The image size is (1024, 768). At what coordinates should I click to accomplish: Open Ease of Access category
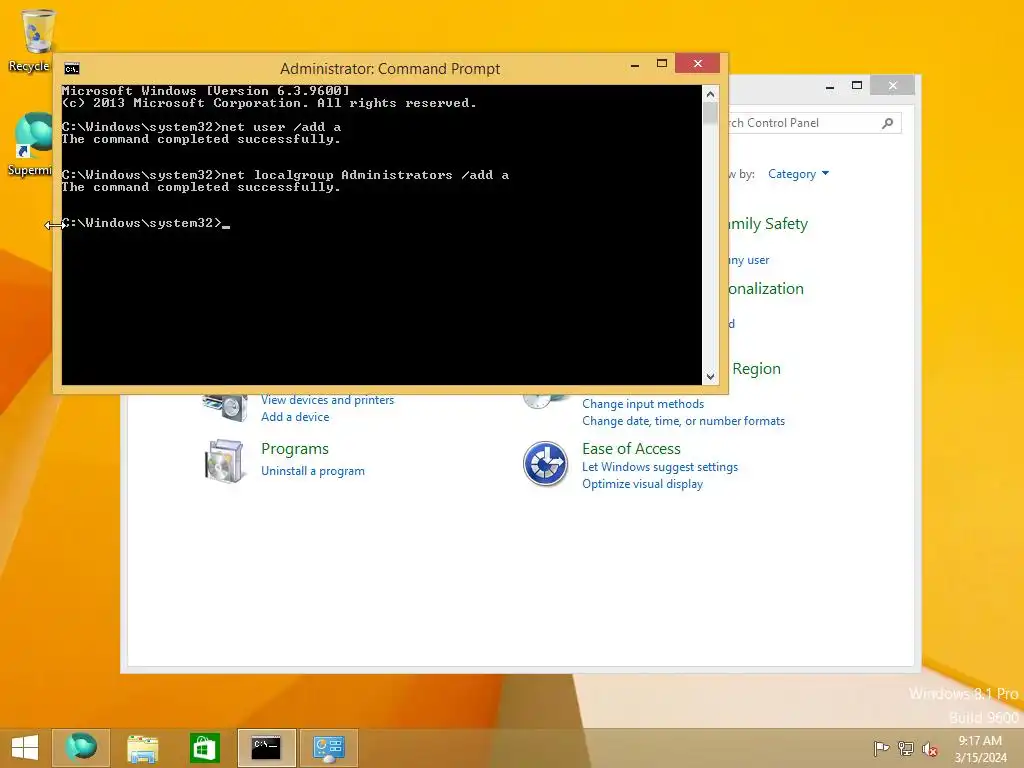click(631, 449)
